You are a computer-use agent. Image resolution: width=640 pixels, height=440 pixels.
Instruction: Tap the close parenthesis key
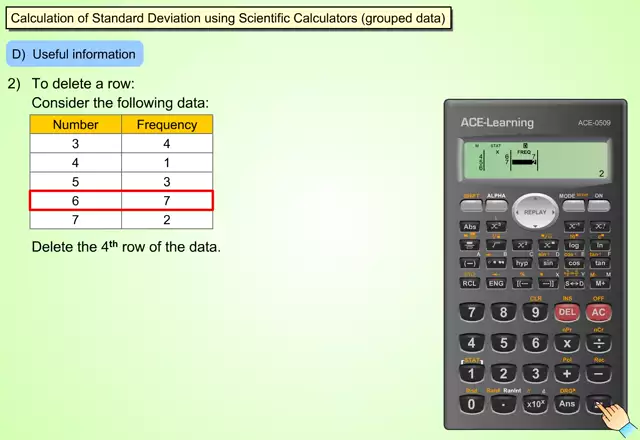click(x=548, y=283)
